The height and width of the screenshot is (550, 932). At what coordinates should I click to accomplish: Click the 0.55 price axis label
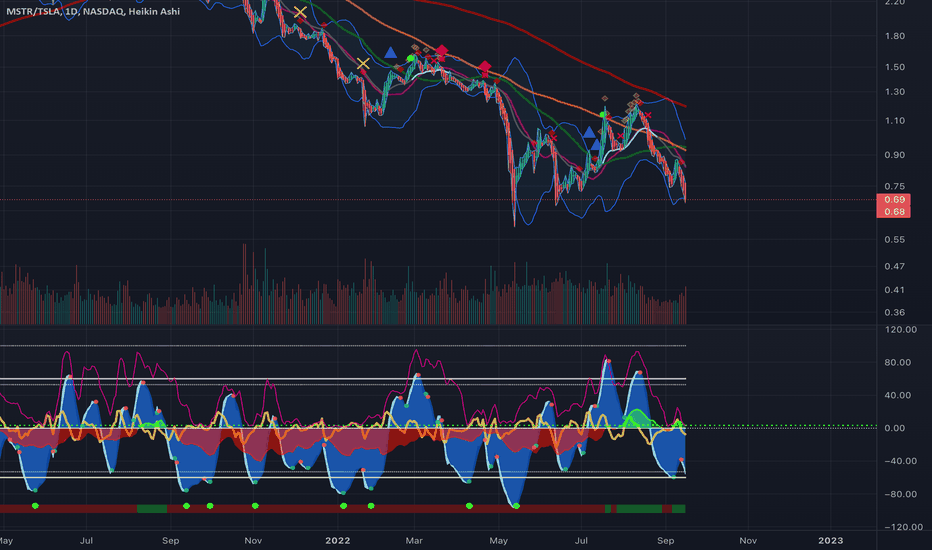[x=895, y=240]
